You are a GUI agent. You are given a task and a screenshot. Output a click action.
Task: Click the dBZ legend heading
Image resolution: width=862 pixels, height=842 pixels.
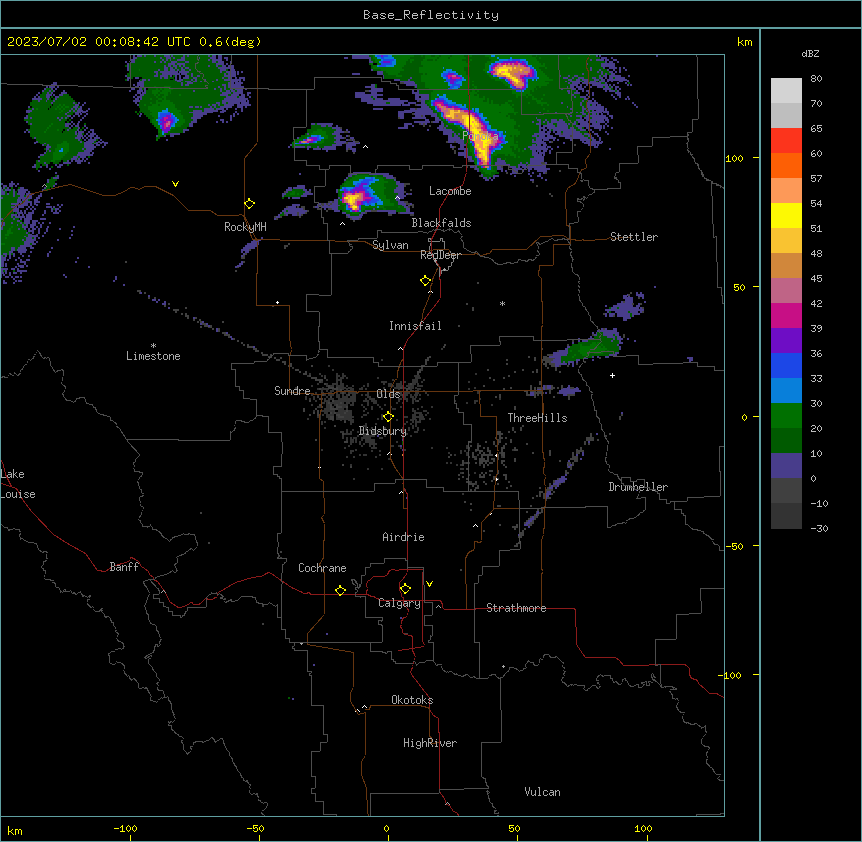[810, 53]
